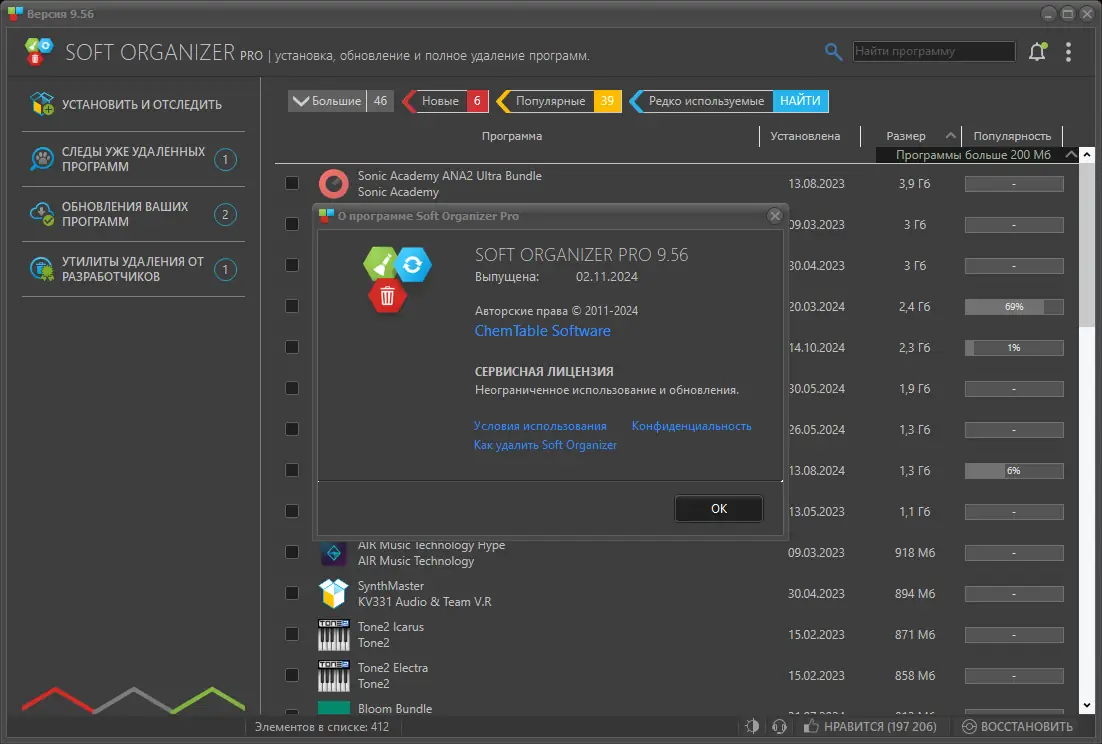Screen dimensions: 1102x744
Task: Check the AIR Music Technology Hype checkbox
Action: pyautogui.click(x=292, y=552)
